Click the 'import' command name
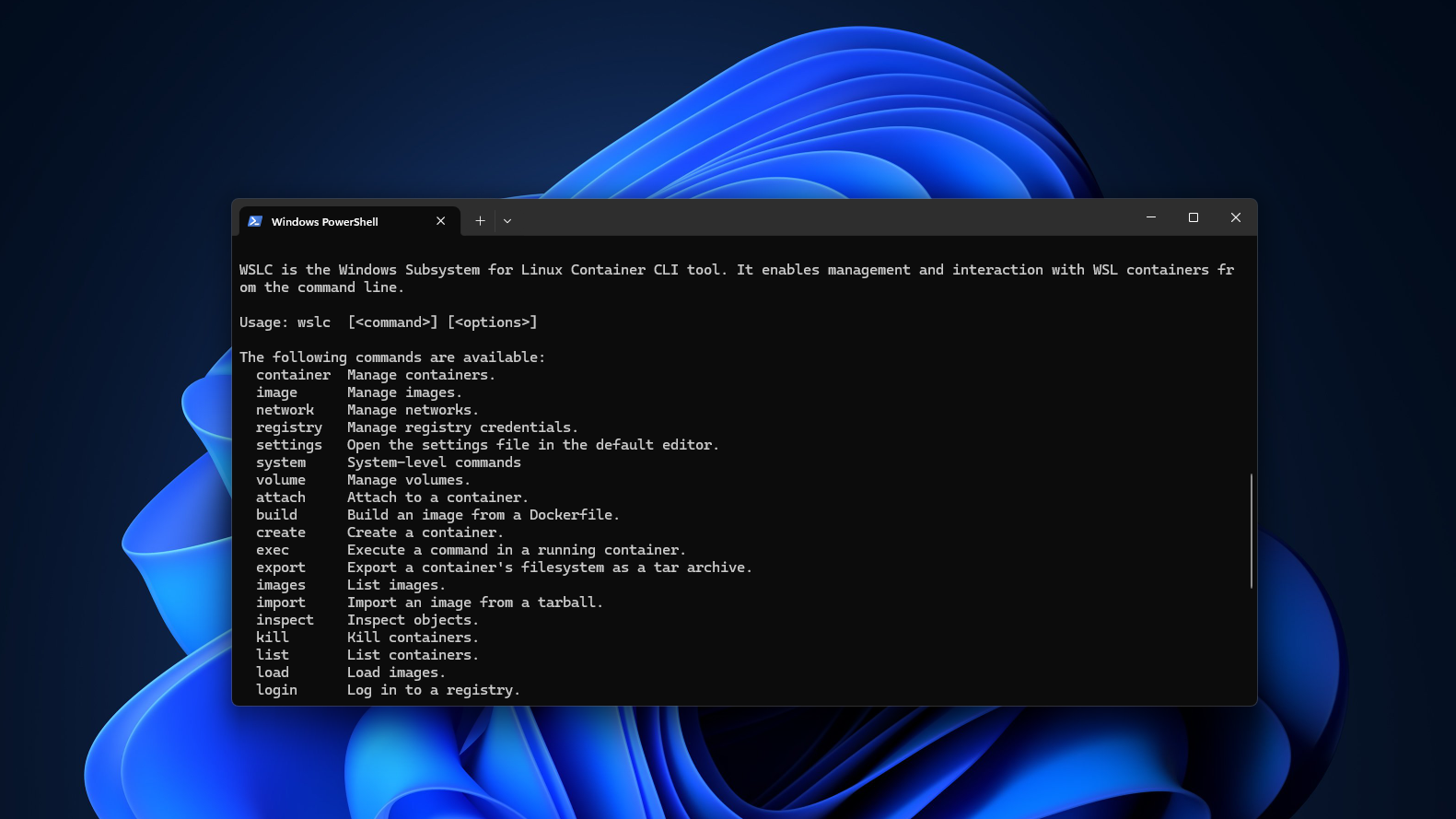This screenshot has width=1456, height=819. point(281,603)
